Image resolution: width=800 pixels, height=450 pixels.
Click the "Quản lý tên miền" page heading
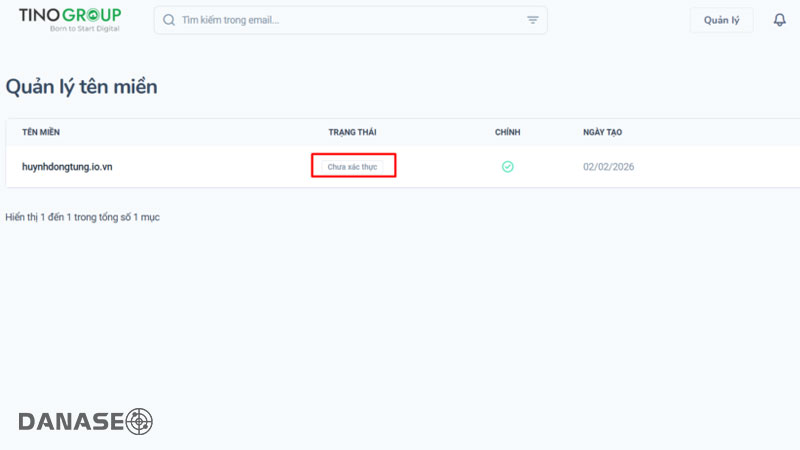click(81, 87)
